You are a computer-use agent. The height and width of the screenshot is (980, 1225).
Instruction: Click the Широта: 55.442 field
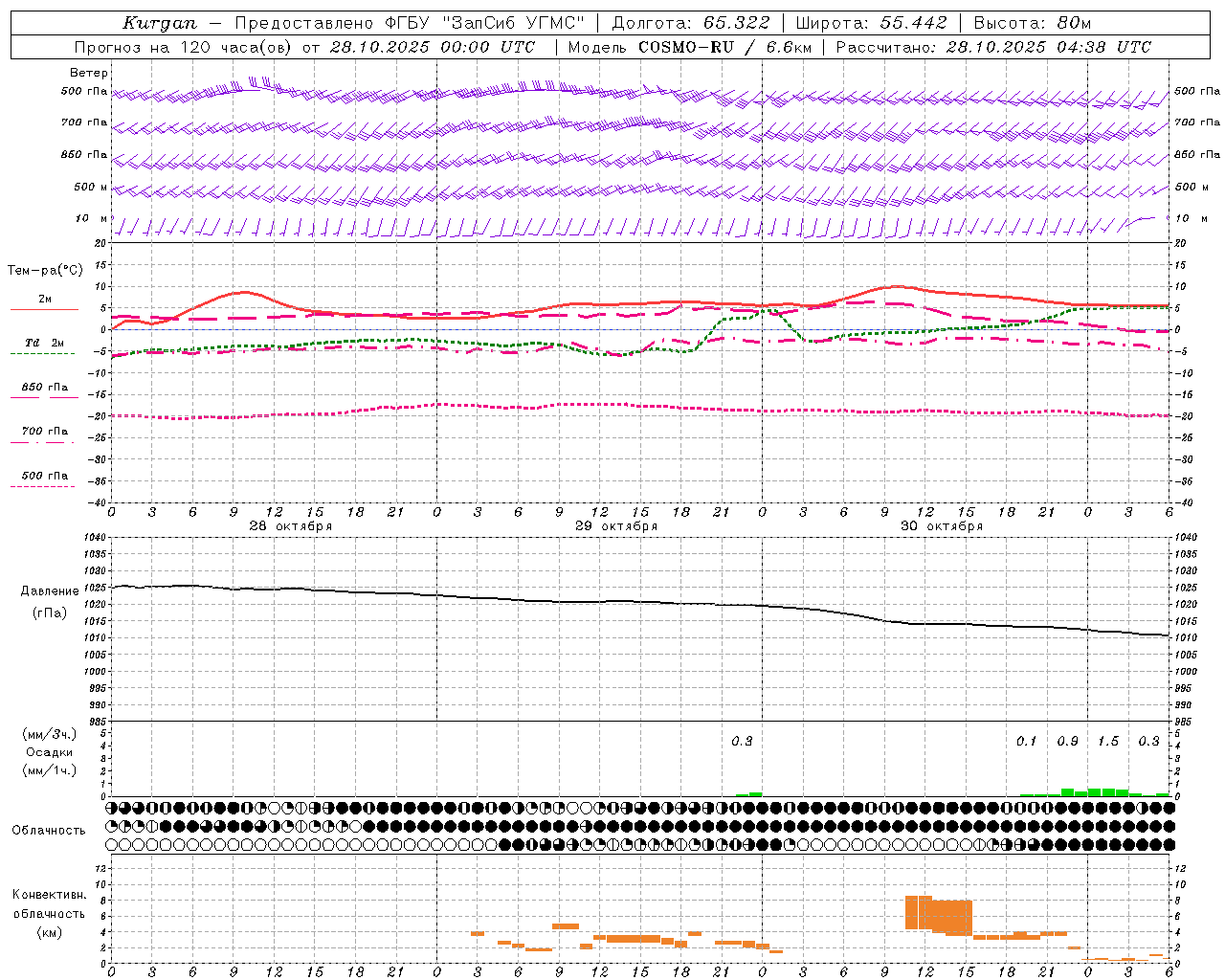(x=871, y=23)
